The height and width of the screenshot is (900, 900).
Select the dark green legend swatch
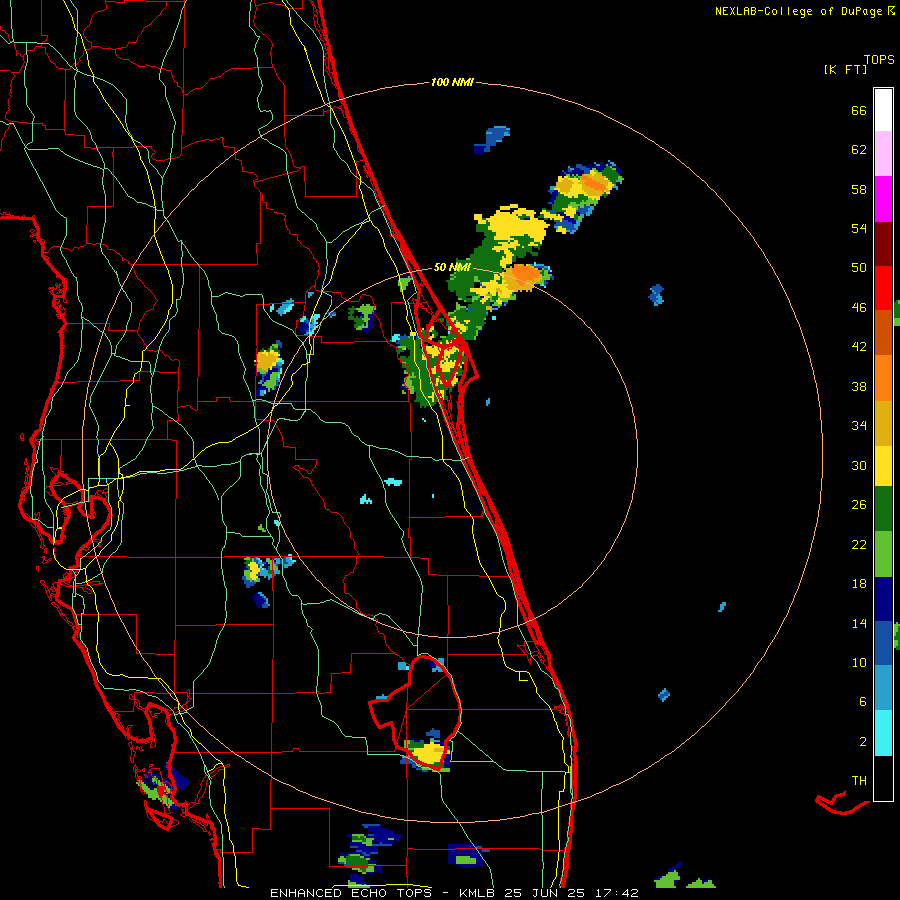883,509
